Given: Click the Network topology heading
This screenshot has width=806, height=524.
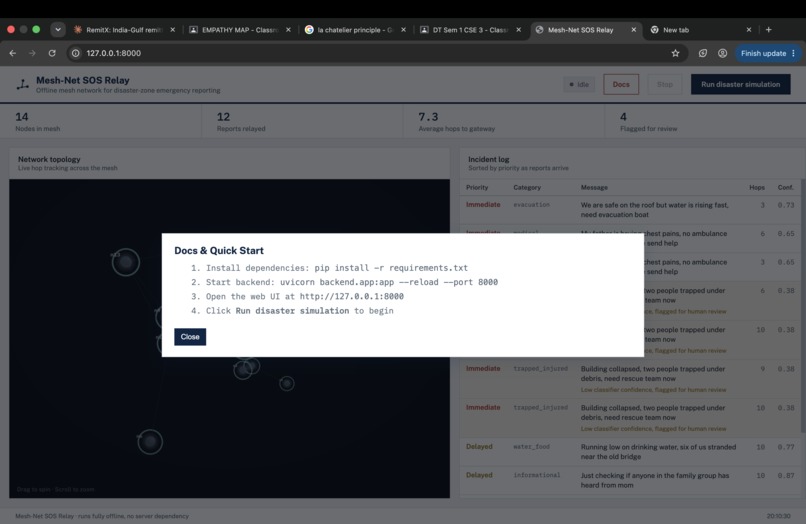Looking at the screenshot, I should (49, 159).
